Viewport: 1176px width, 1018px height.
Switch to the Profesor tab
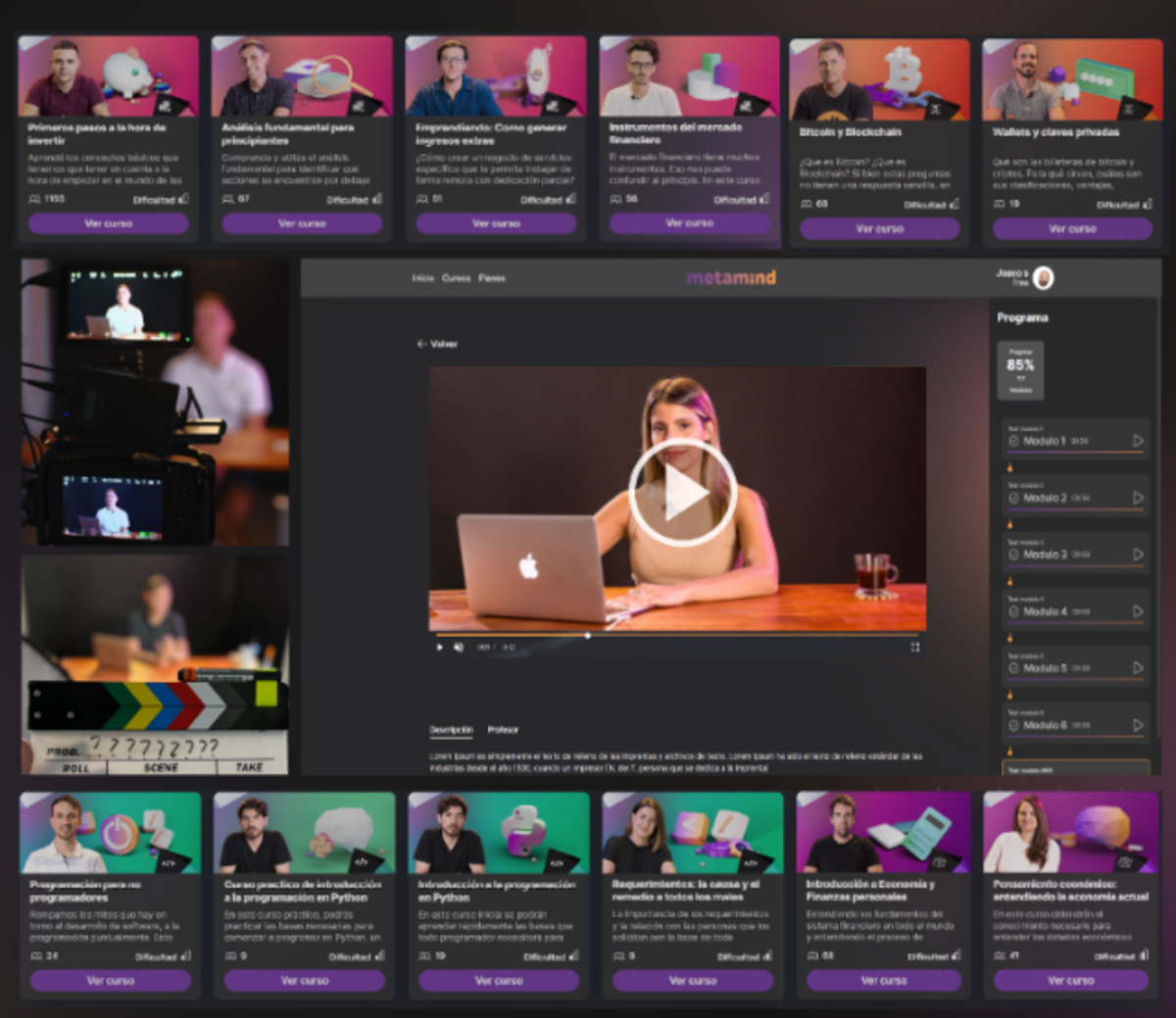click(503, 730)
